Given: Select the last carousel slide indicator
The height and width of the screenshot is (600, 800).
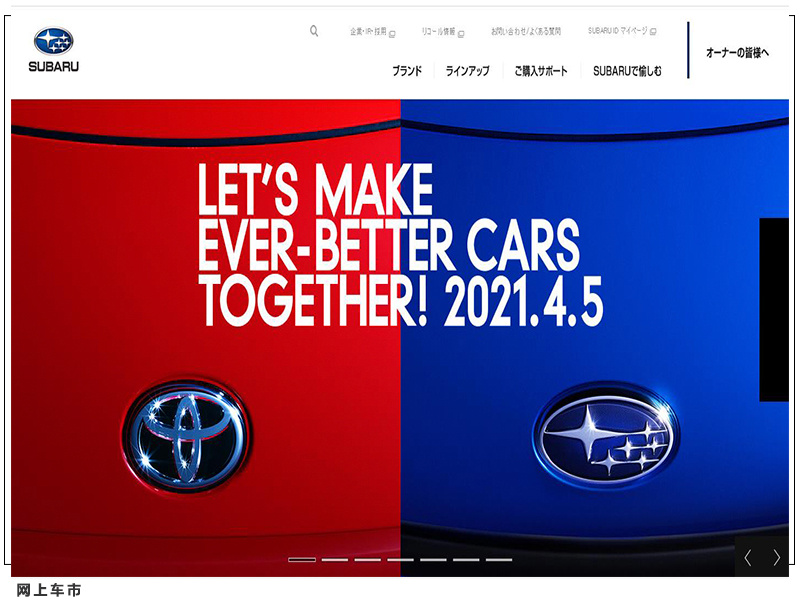Looking at the screenshot, I should 499,560.
